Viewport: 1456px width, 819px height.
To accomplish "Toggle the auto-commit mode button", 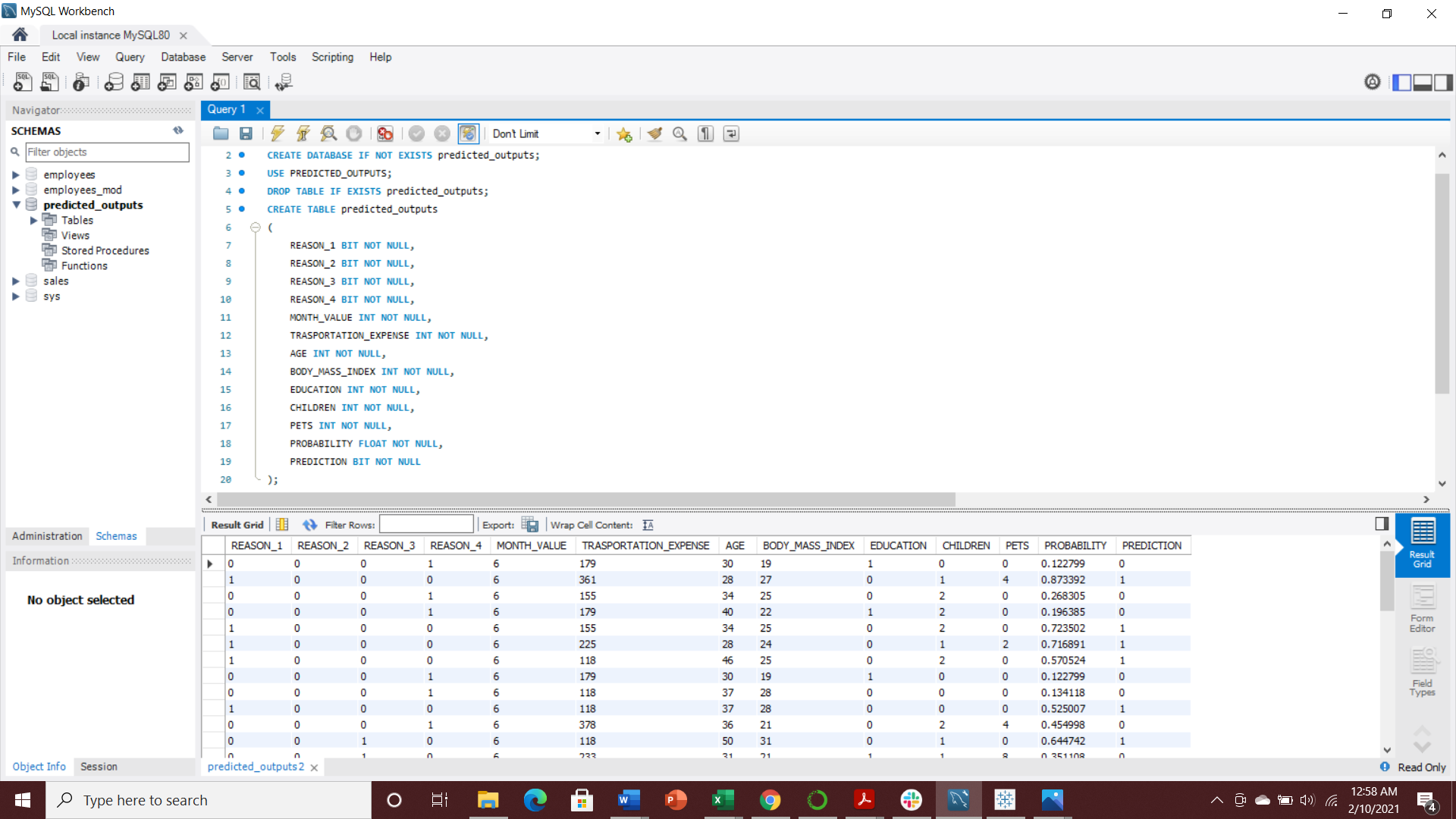I will [x=468, y=134].
